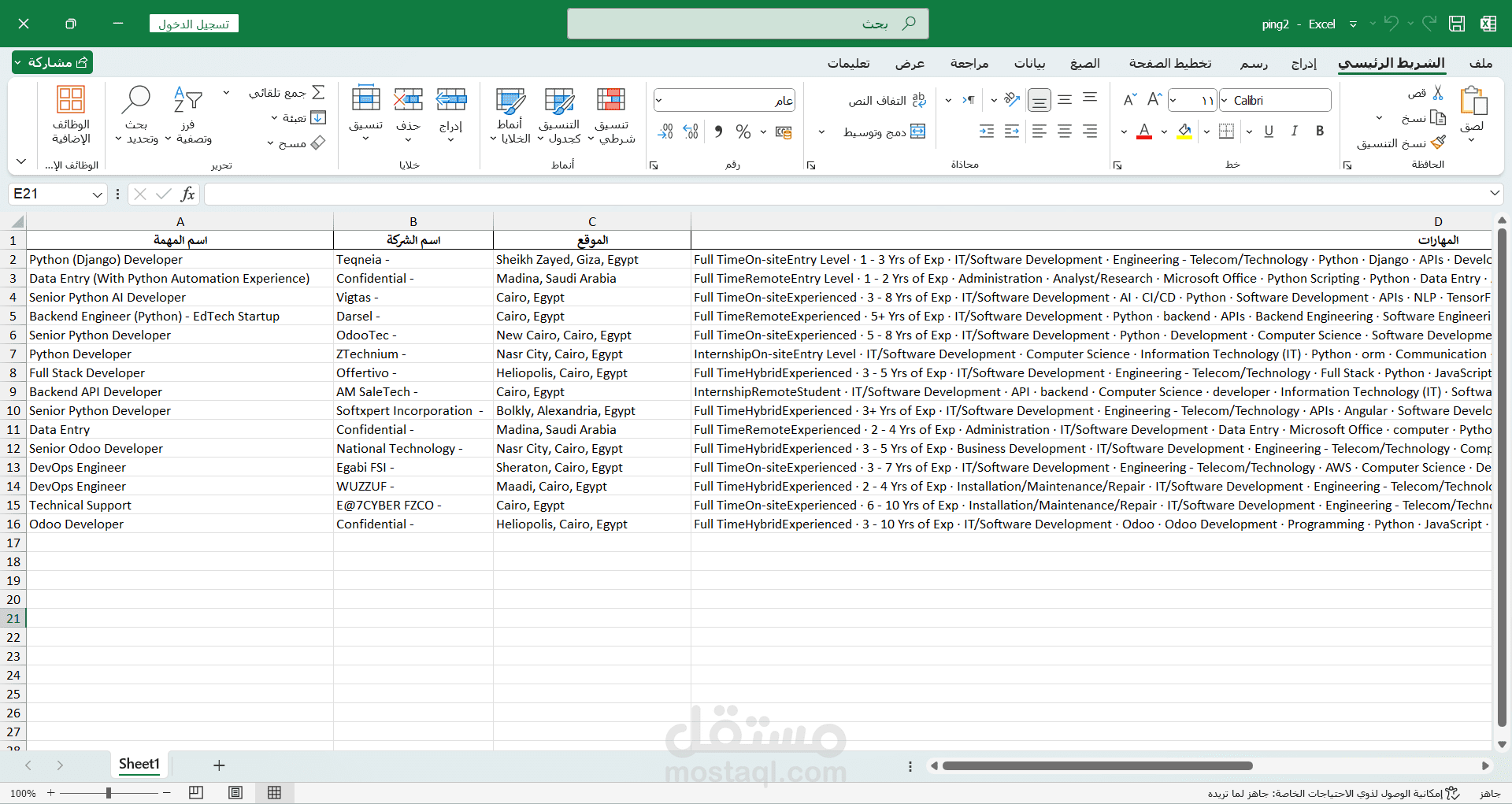Open the Calibri font name dropdown

[1225, 100]
